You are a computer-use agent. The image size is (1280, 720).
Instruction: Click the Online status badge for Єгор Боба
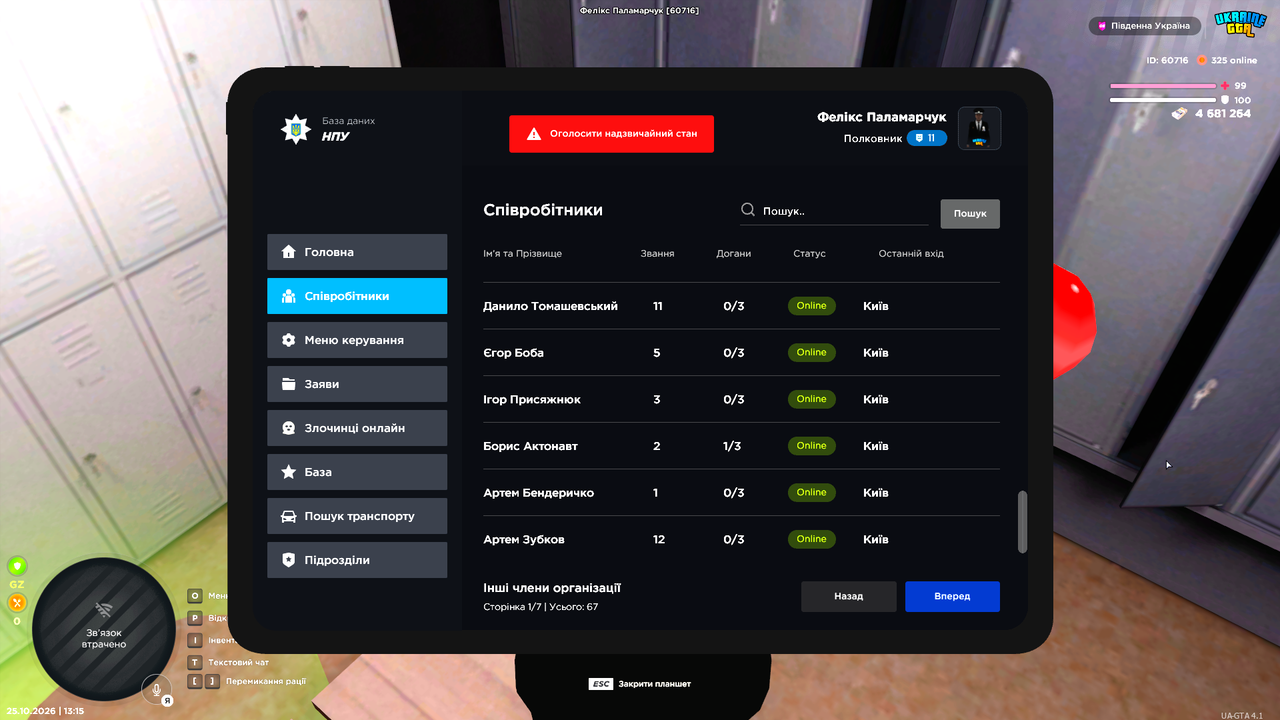pos(812,352)
